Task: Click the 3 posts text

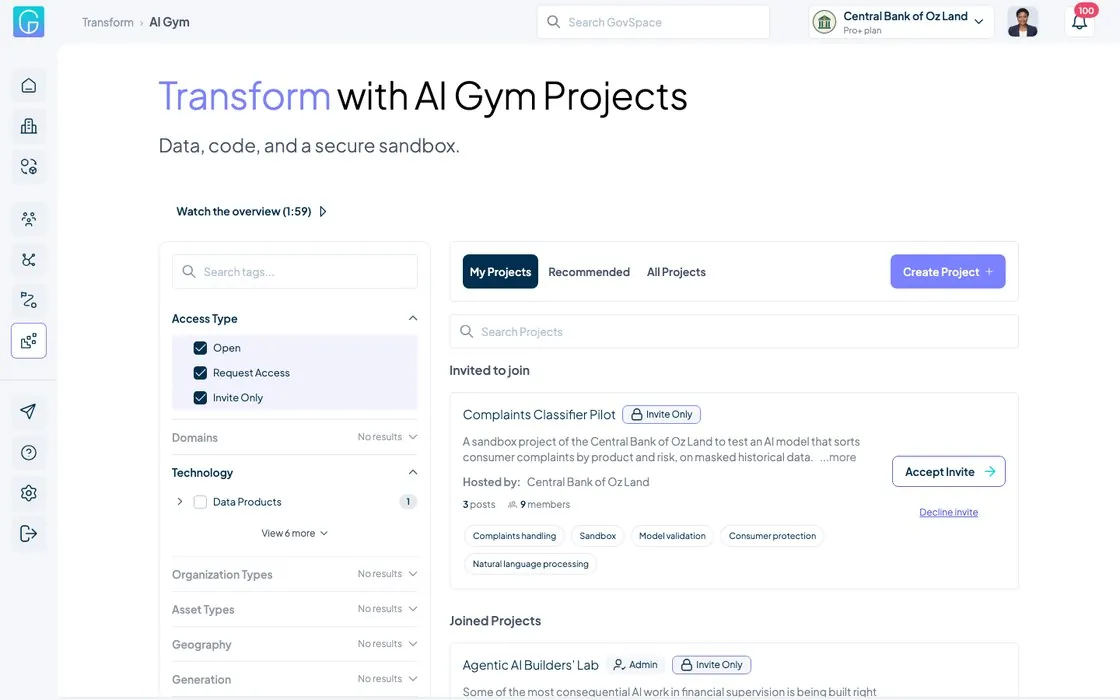Action: coord(479,504)
